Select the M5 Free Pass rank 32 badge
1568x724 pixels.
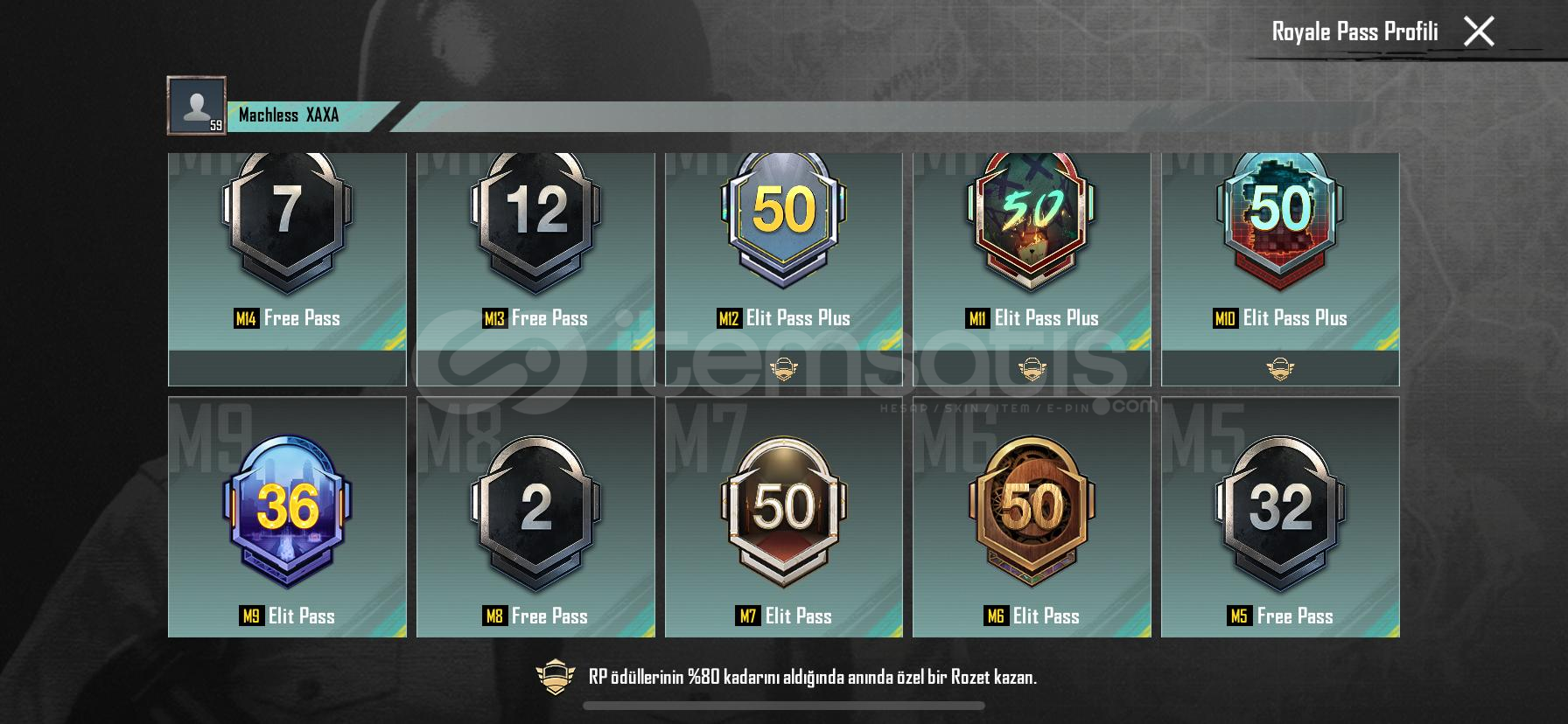point(1280,511)
